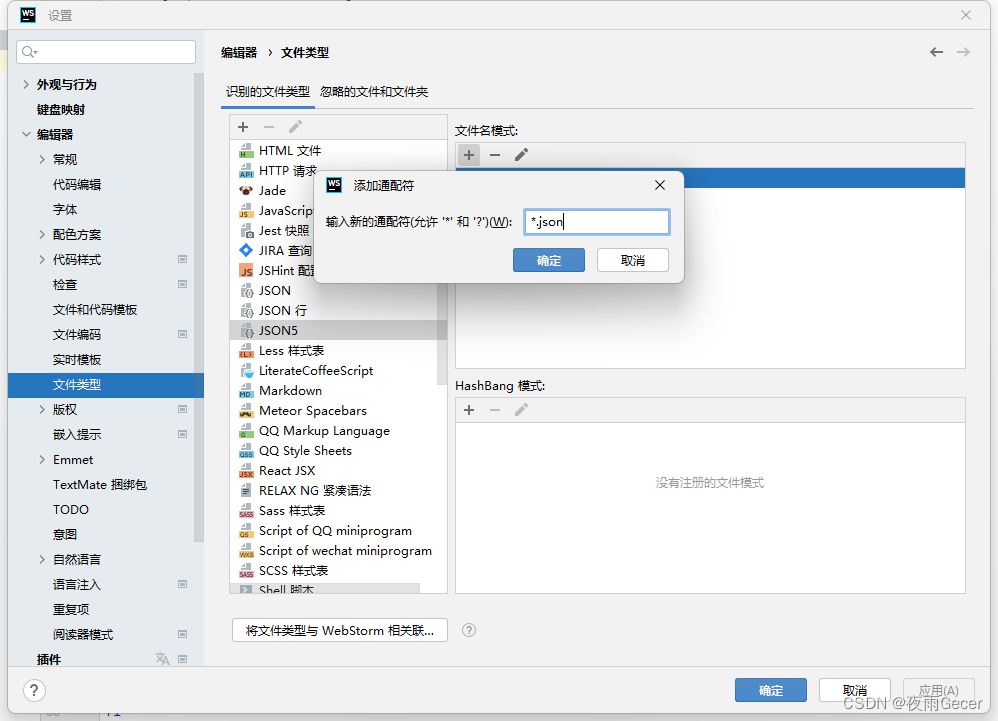Select the Jade file type icon
Screen dimensions: 998x721
246,190
